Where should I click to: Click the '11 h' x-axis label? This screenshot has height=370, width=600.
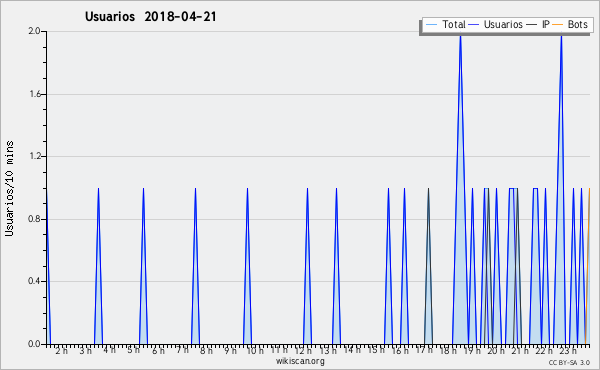pyautogui.click(x=279, y=350)
